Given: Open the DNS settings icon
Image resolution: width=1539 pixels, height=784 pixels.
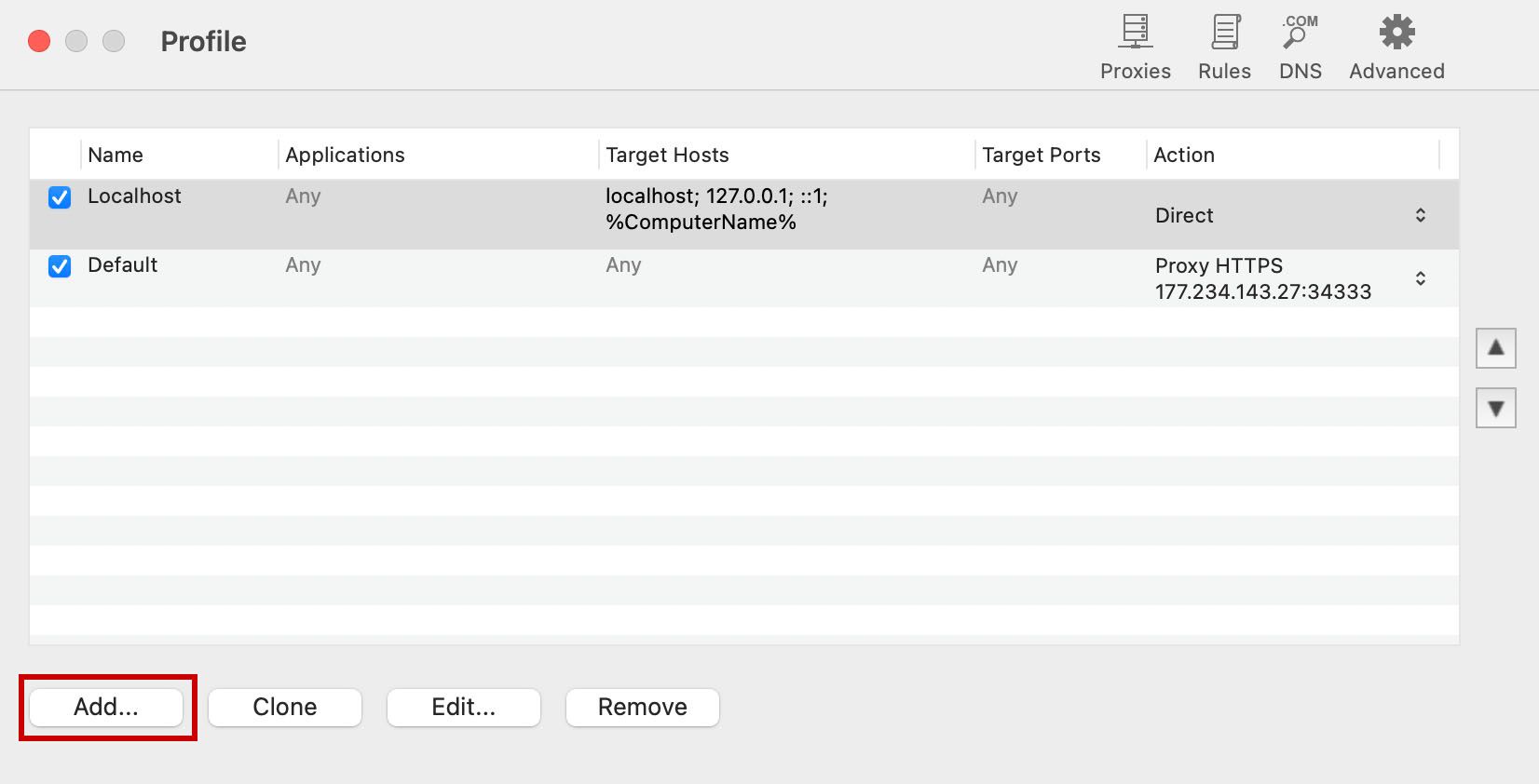Looking at the screenshot, I should click(1300, 34).
